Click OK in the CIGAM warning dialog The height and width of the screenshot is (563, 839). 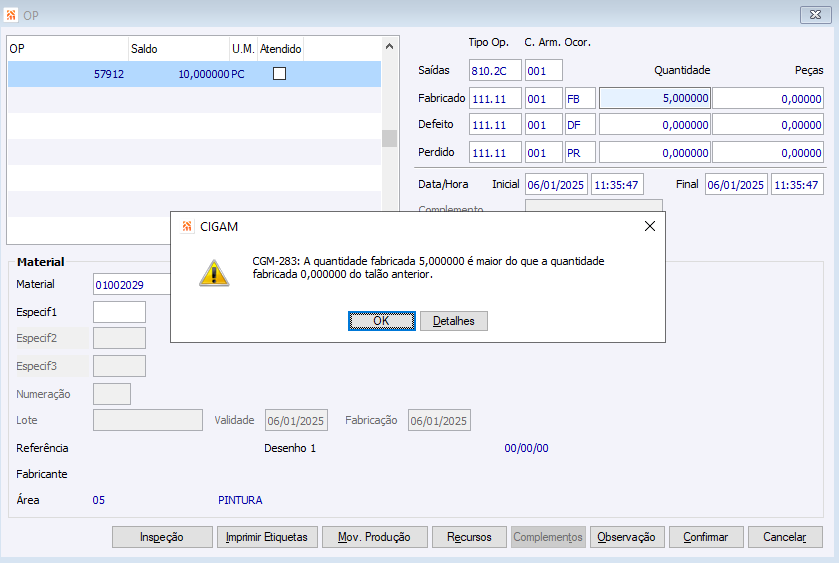pyautogui.click(x=382, y=321)
